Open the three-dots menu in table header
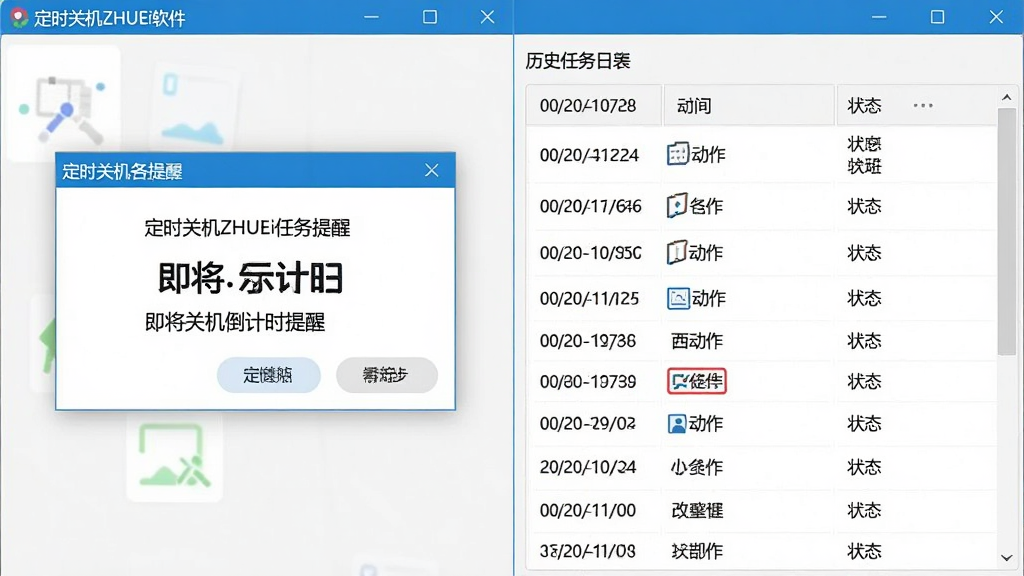The image size is (1024, 576). (x=923, y=105)
